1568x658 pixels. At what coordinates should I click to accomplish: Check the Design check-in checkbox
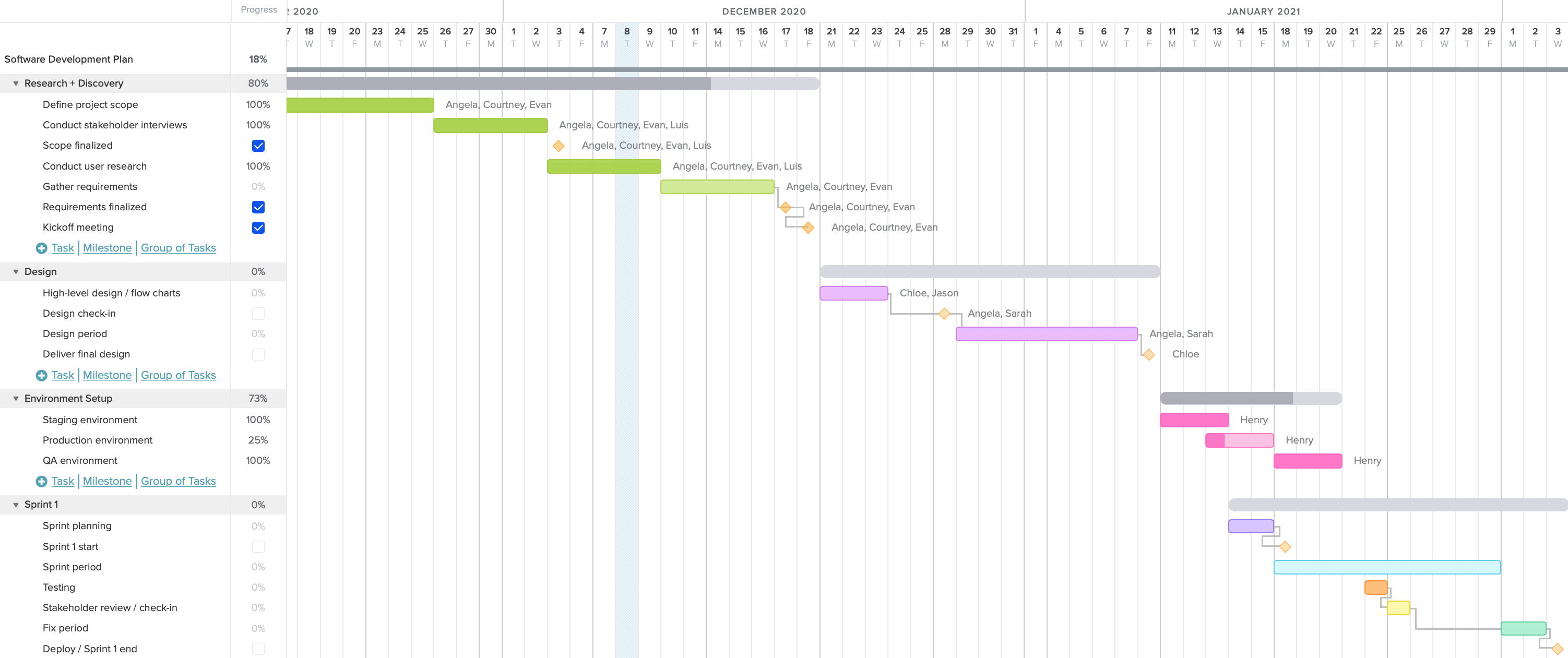259,314
